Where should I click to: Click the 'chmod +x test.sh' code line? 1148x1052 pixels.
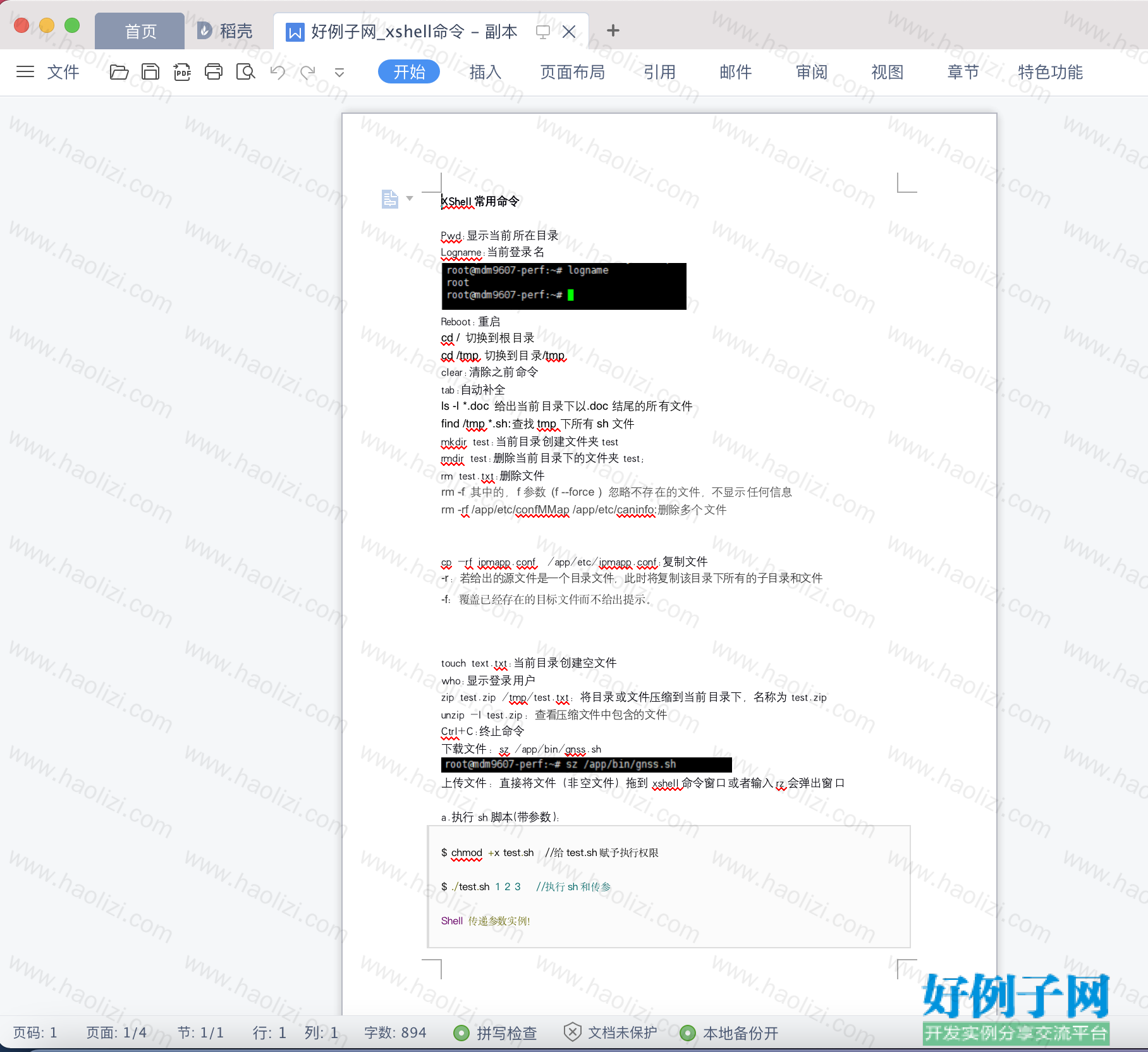[x=550, y=853]
